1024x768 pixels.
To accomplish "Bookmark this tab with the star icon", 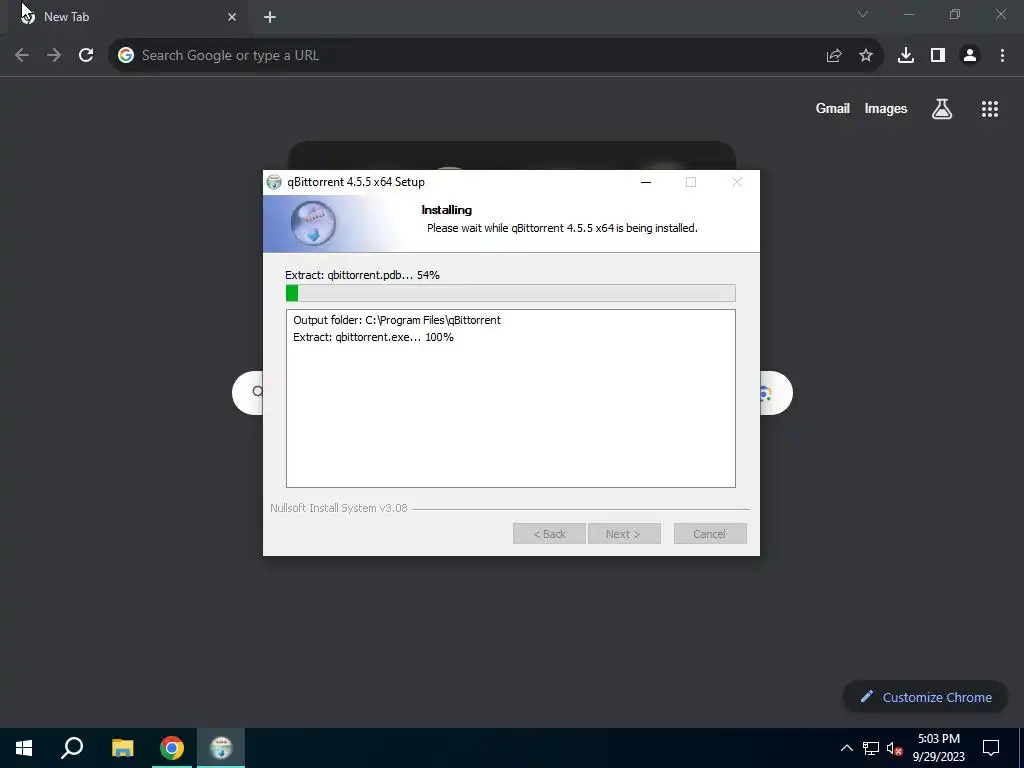I will pos(866,56).
